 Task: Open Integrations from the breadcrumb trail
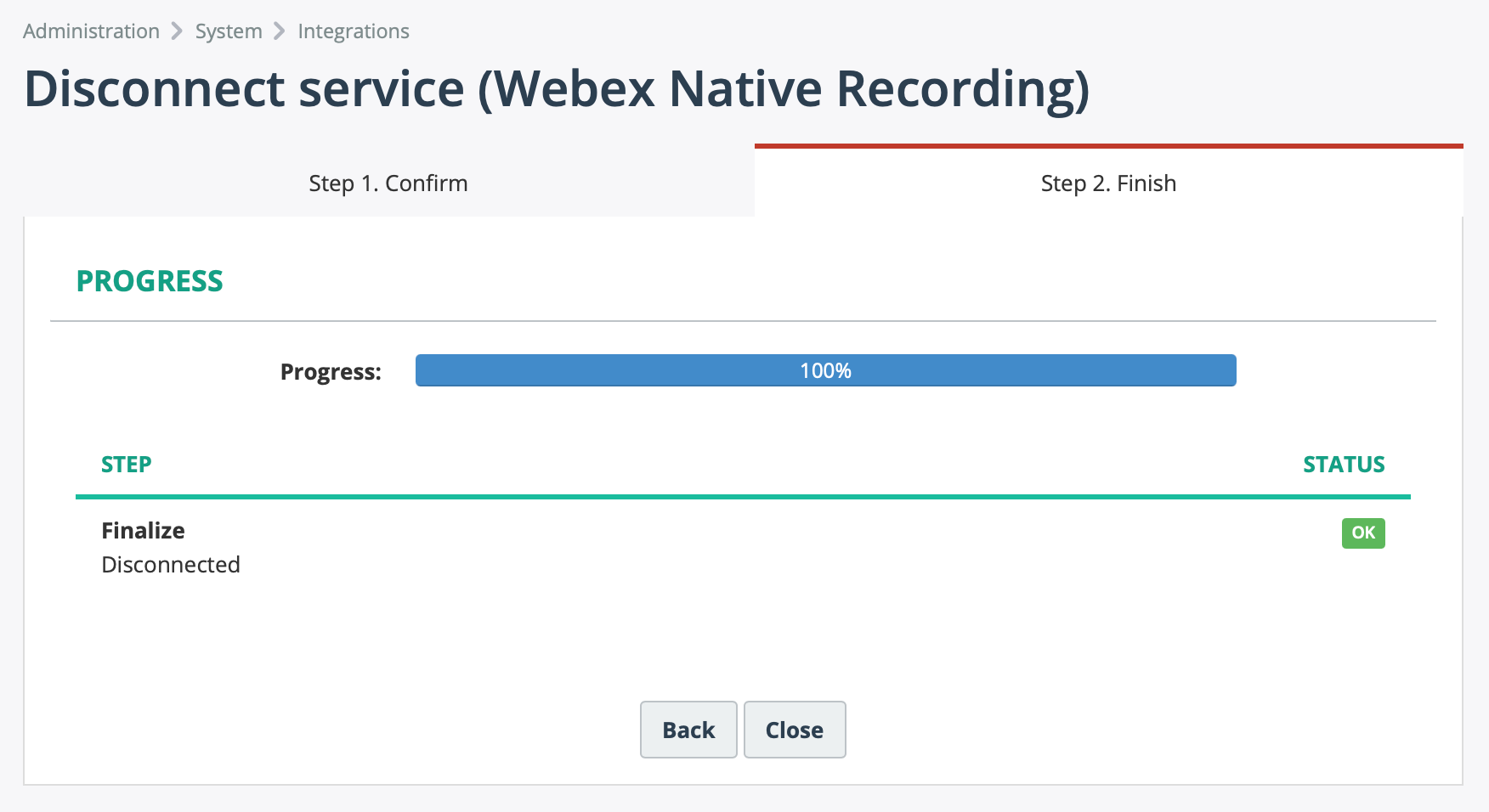[x=354, y=31]
